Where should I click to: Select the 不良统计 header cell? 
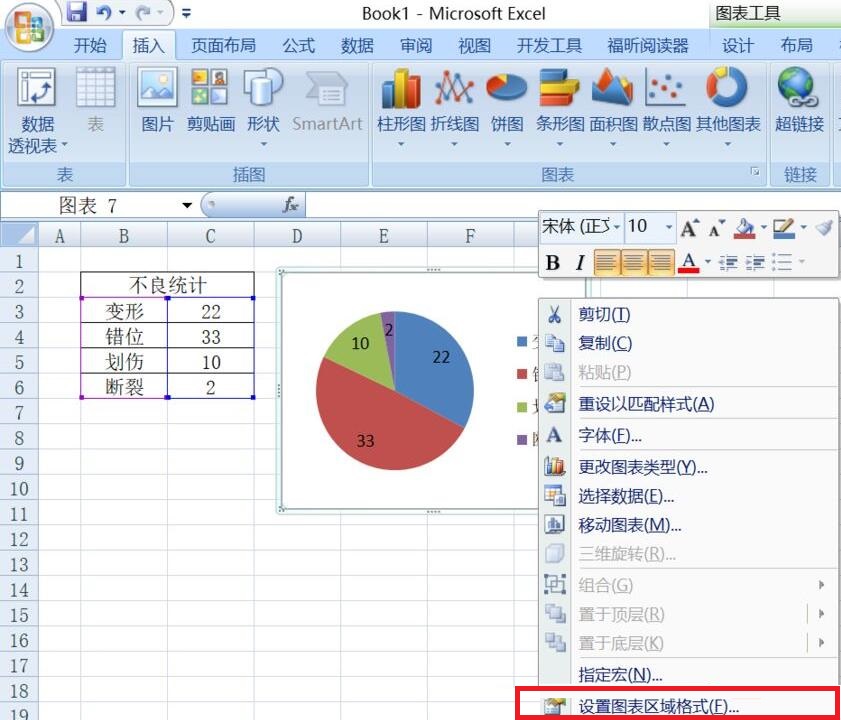167,285
